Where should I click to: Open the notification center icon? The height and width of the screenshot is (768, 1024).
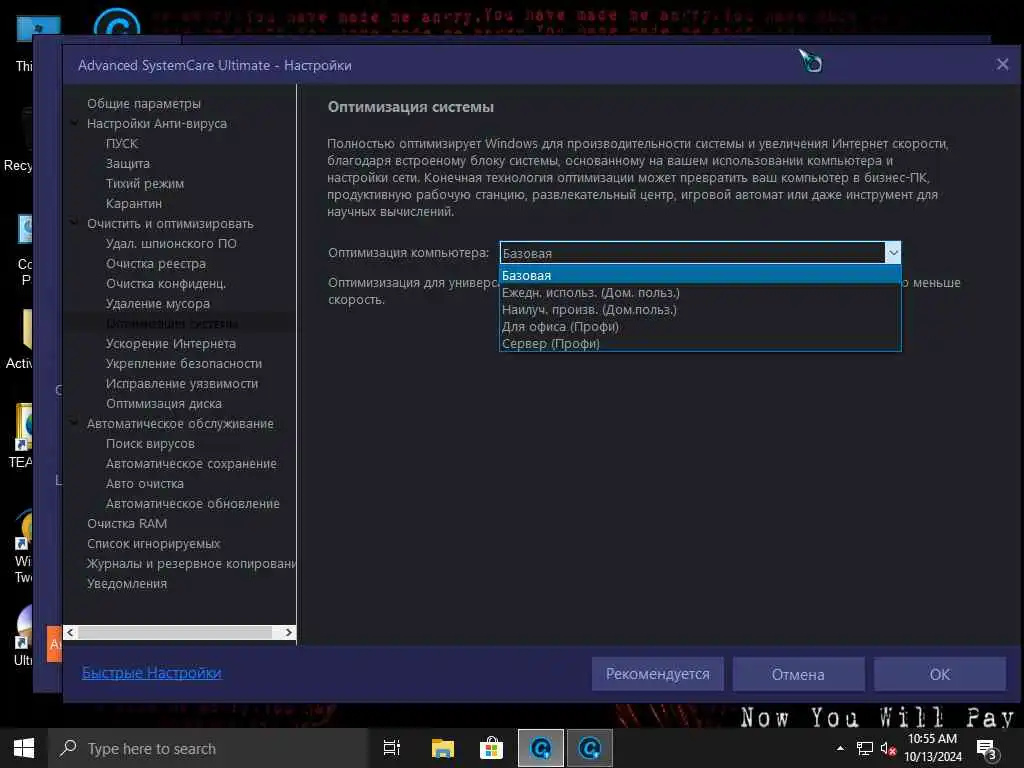(987, 748)
